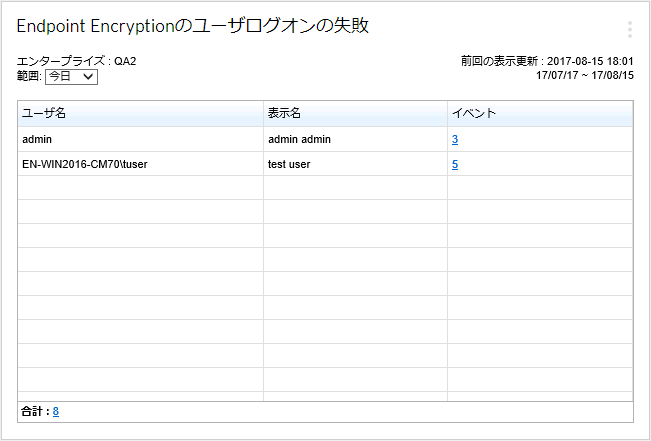Viewport: 651px width, 441px height.
Task: Click the 範囲 label beside the dropdown
Action: (x=30, y=76)
